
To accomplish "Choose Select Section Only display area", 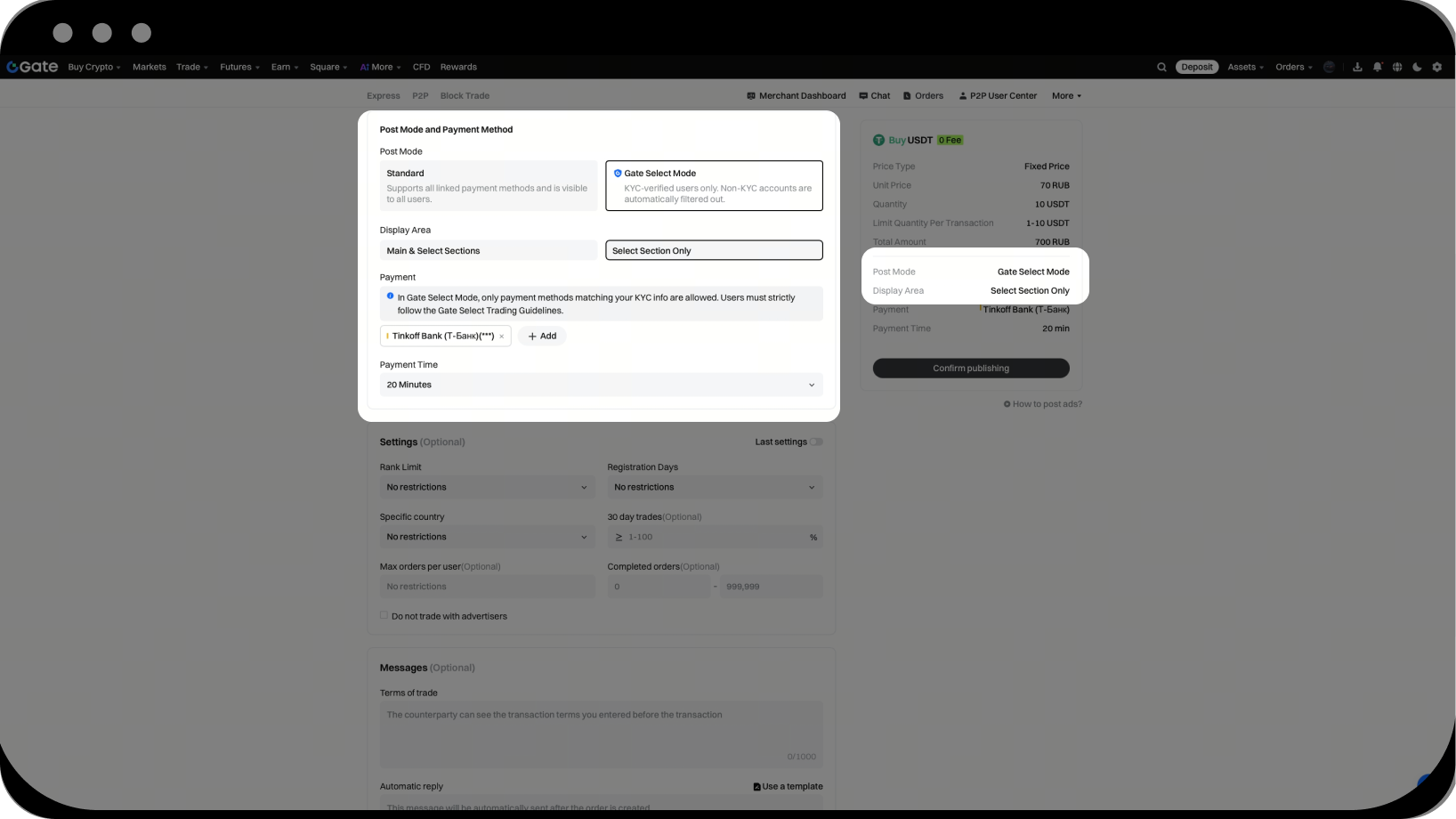I will 714,251.
